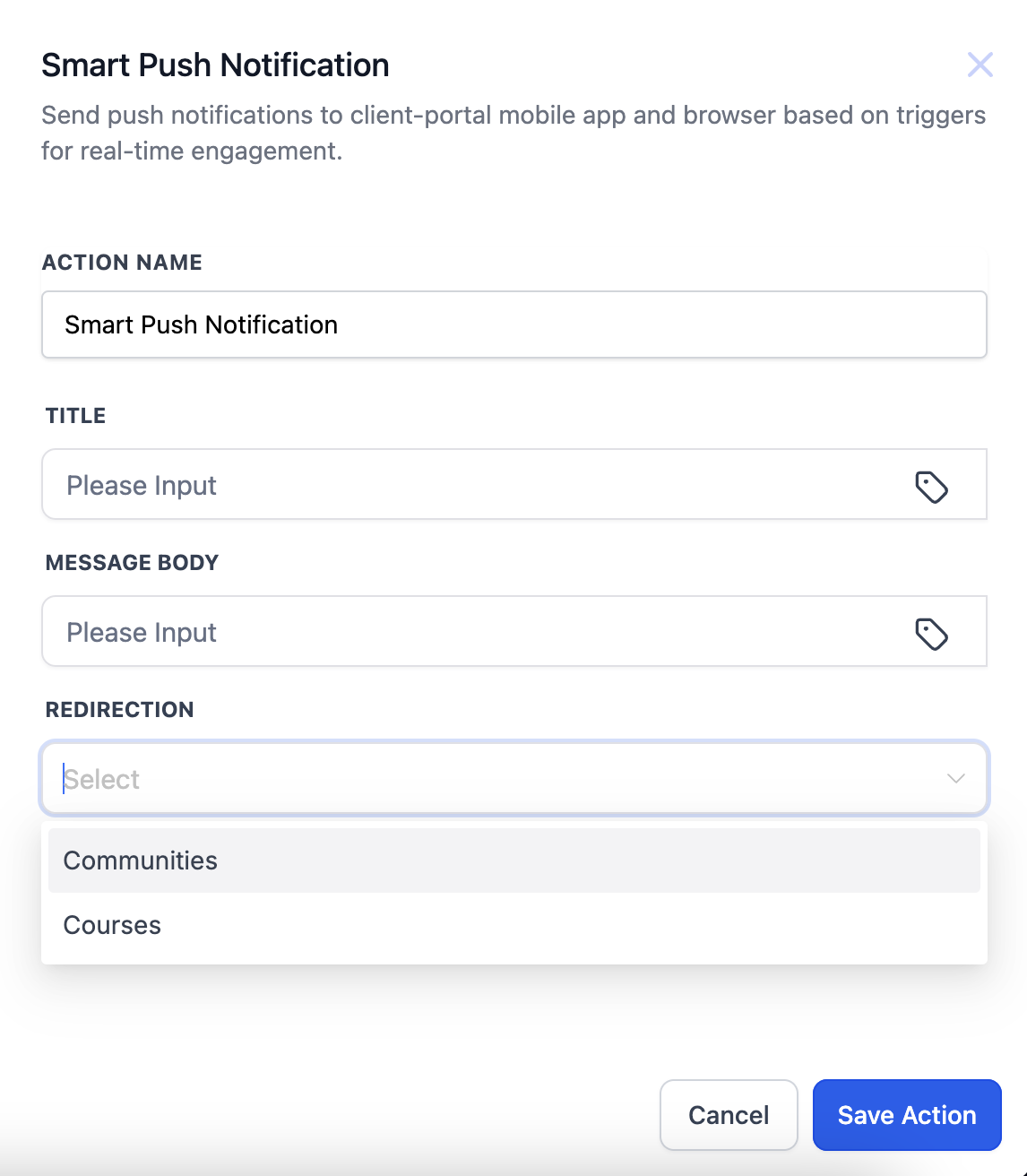Viewport: 1027px width, 1176px height.
Task: Click the ACTION NAME field label
Action: click(x=122, y=263)
